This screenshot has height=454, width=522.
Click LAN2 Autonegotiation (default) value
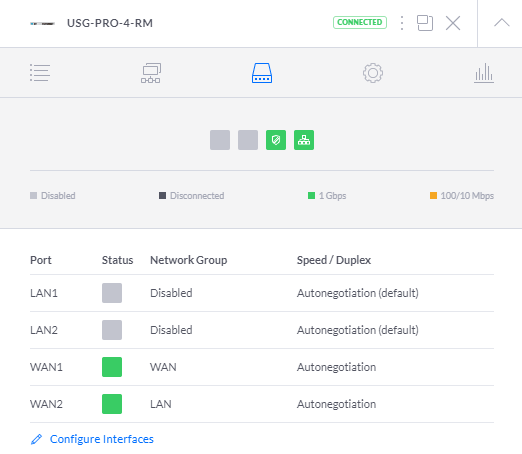pos(358,330)
